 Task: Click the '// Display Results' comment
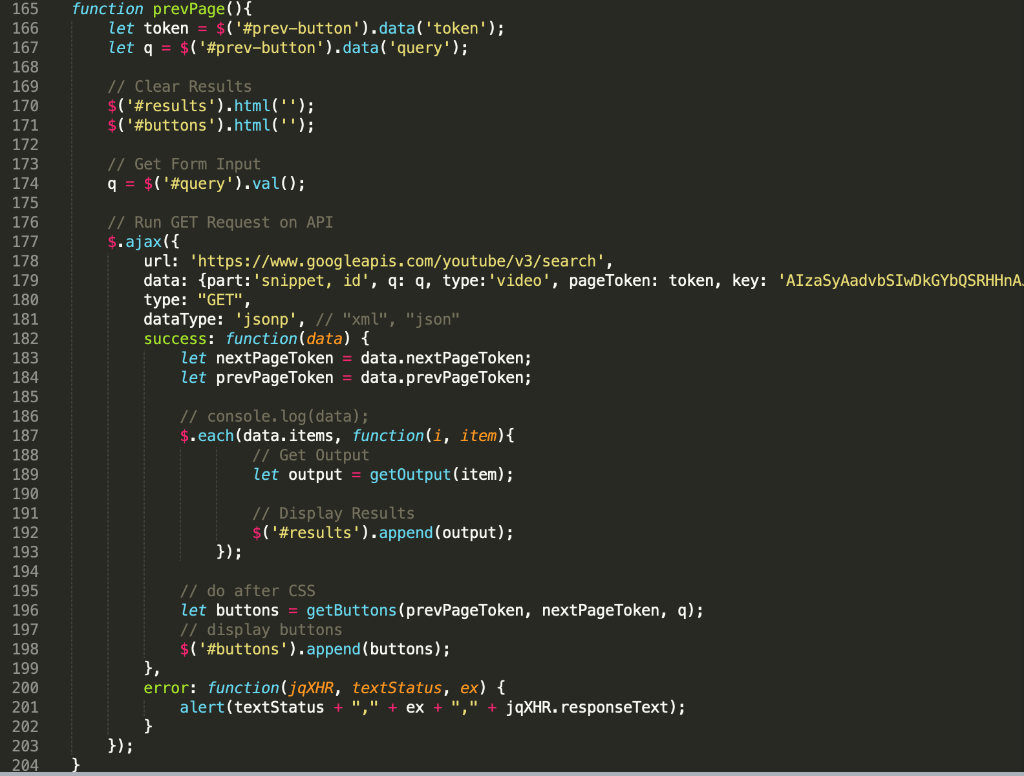pyautogui.click(x=333, y=513)
